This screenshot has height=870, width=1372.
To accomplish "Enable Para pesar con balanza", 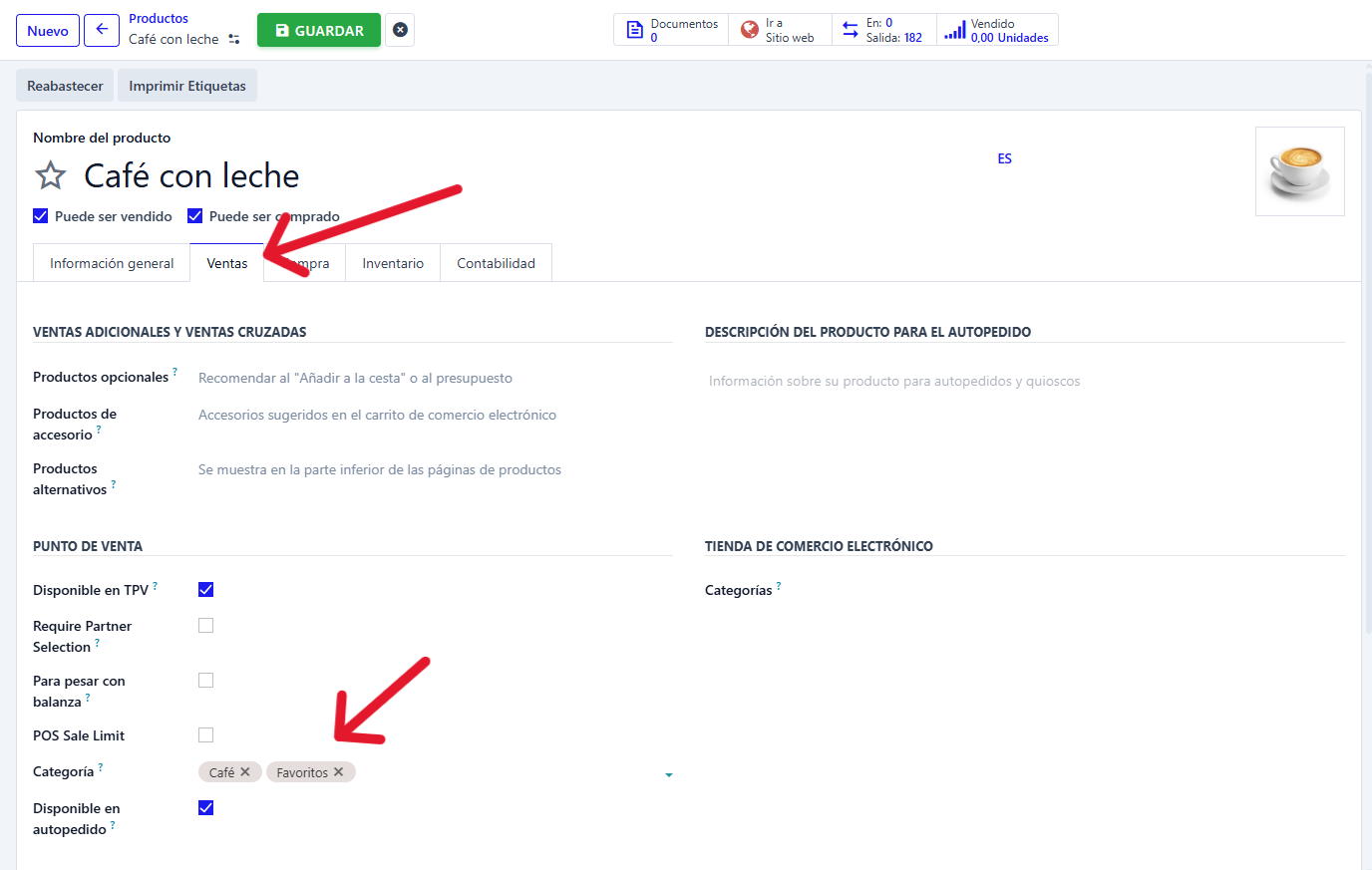I will pyautogui.click(x=206, y=681).
